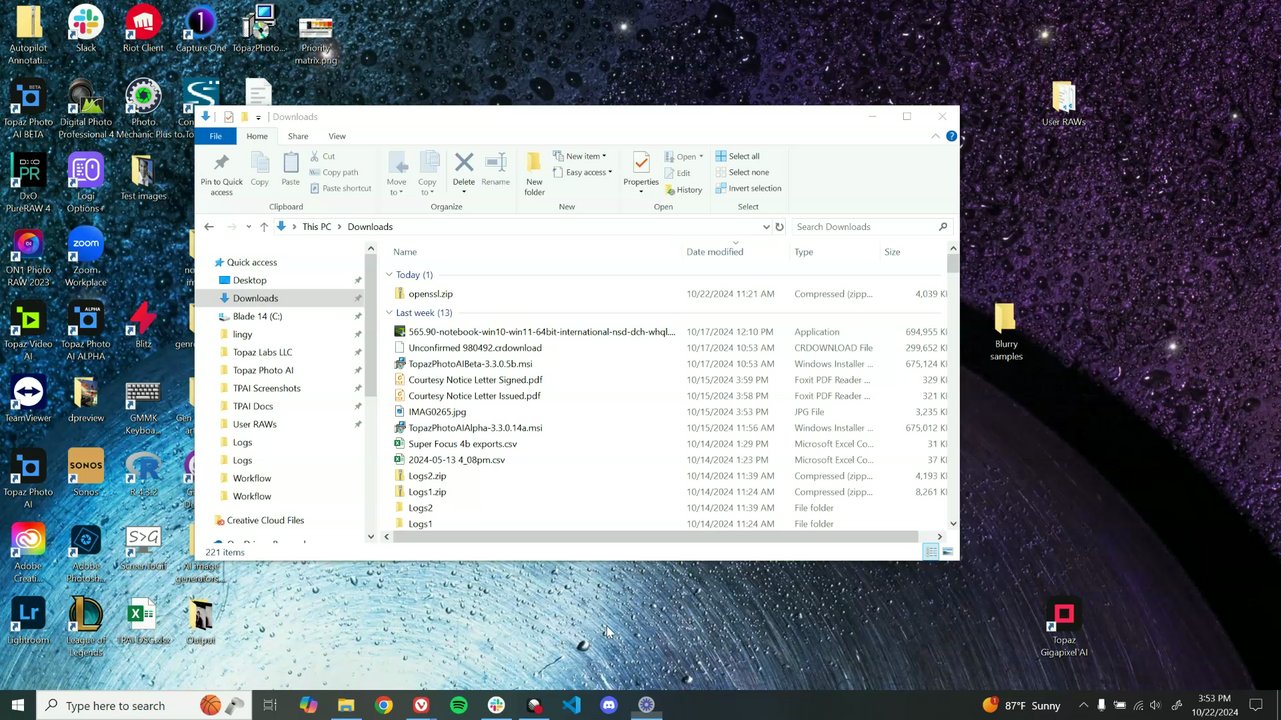
Task: Toggle the ribbon with the minimize chevron
Action: [937, 136]
